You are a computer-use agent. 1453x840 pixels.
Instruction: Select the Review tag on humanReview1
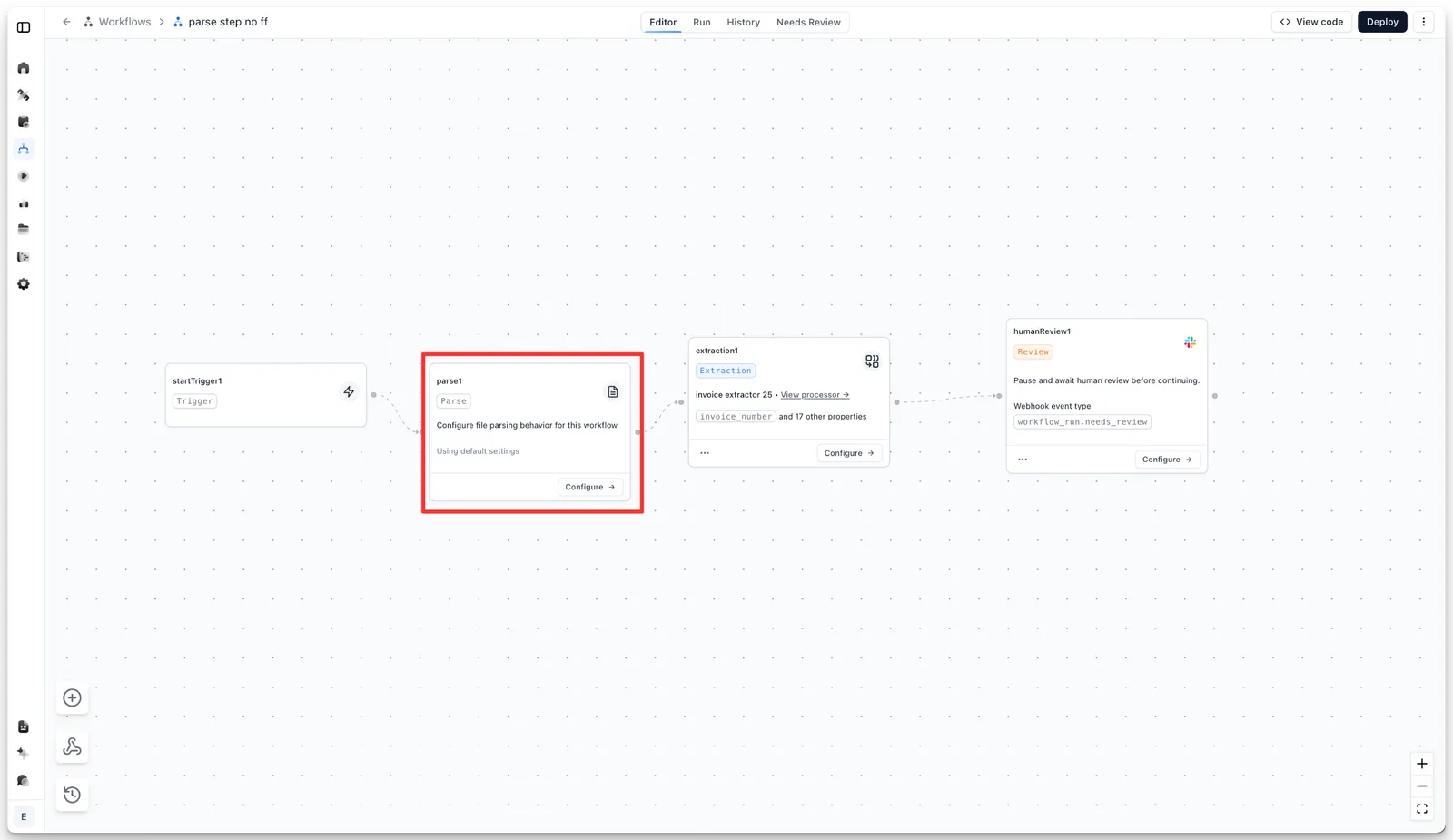click(1033, 352)
